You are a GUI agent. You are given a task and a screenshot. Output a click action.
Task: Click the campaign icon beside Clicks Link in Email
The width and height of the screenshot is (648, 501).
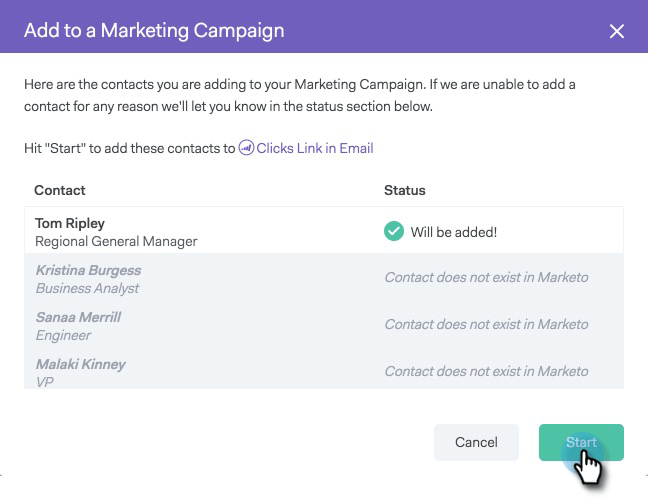246,148
